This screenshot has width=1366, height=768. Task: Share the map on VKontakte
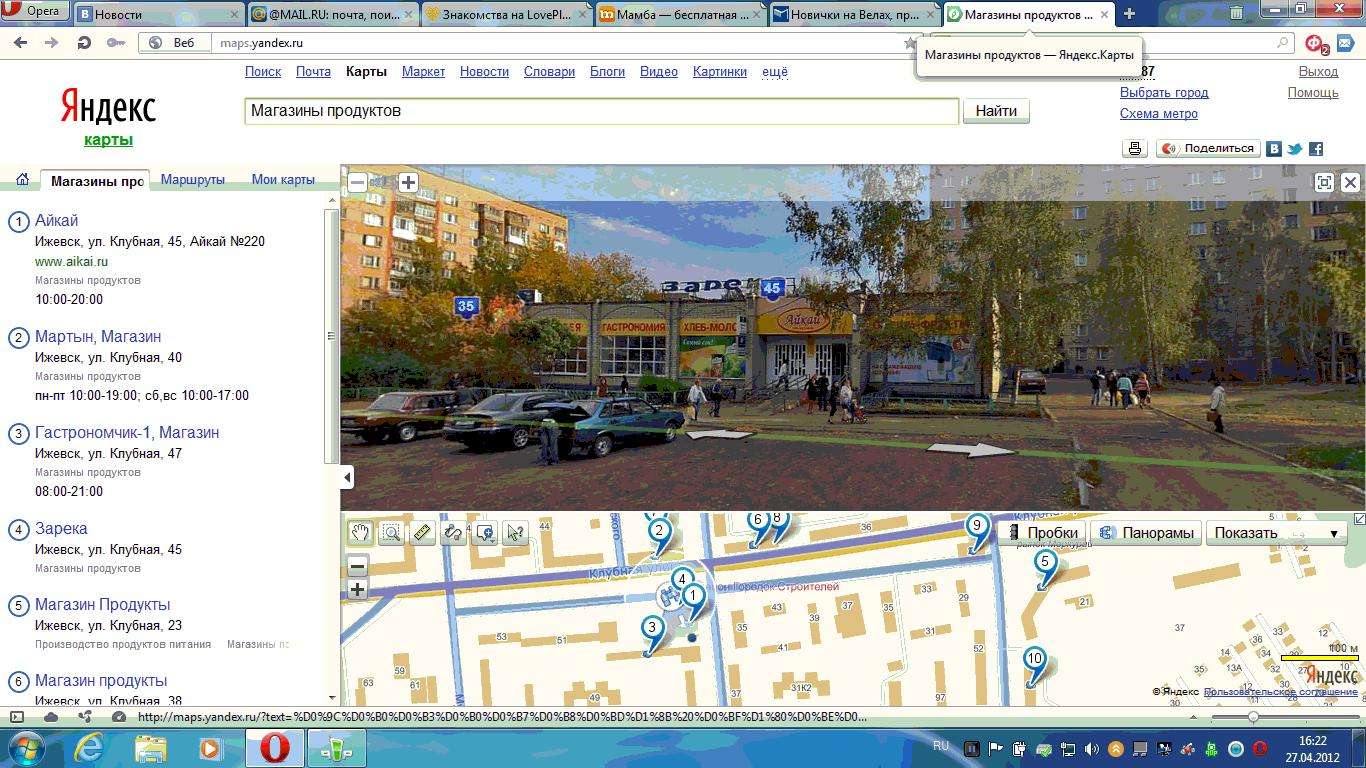tap(1274, 148)
